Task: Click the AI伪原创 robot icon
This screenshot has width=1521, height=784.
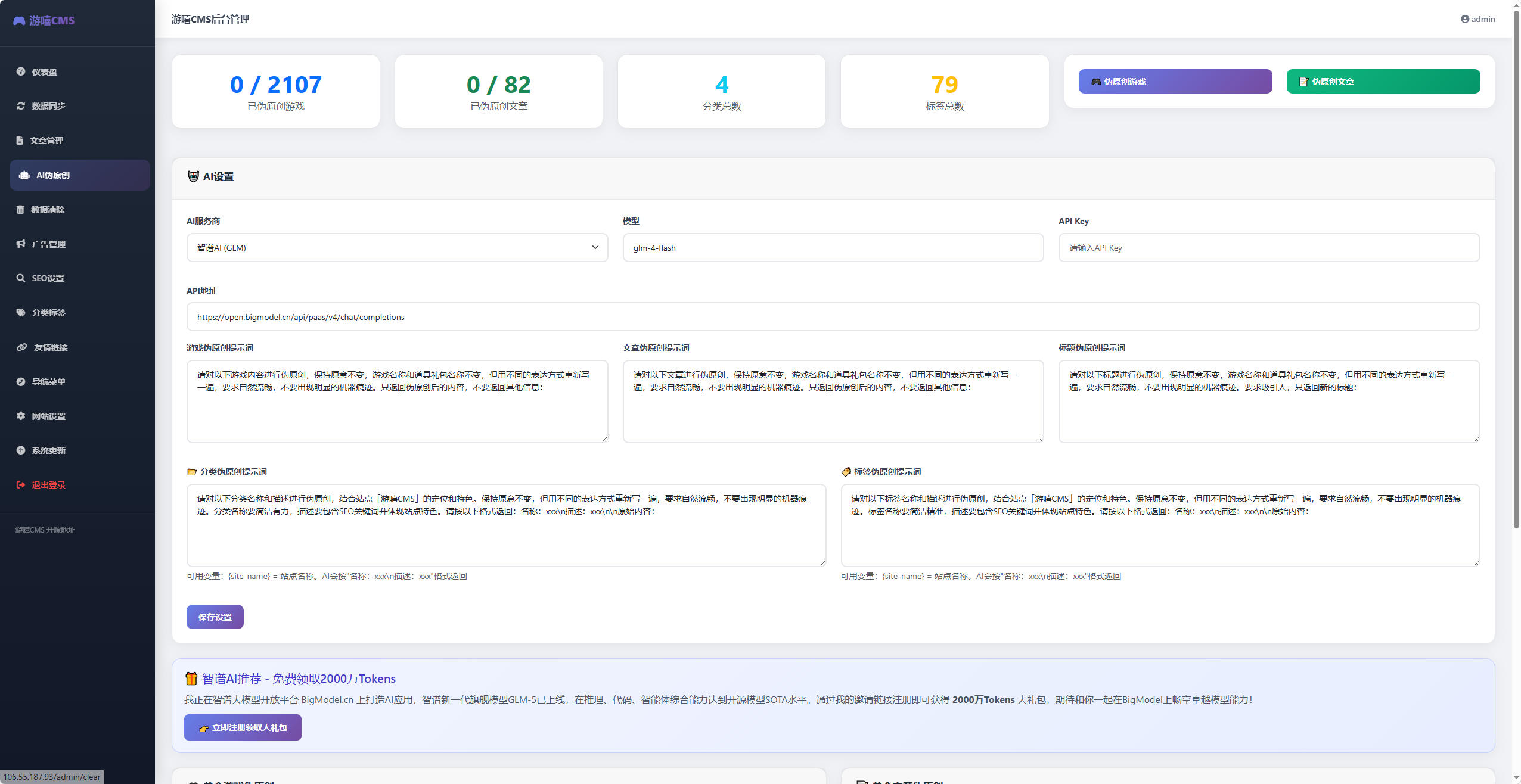Action: [24, 175]
